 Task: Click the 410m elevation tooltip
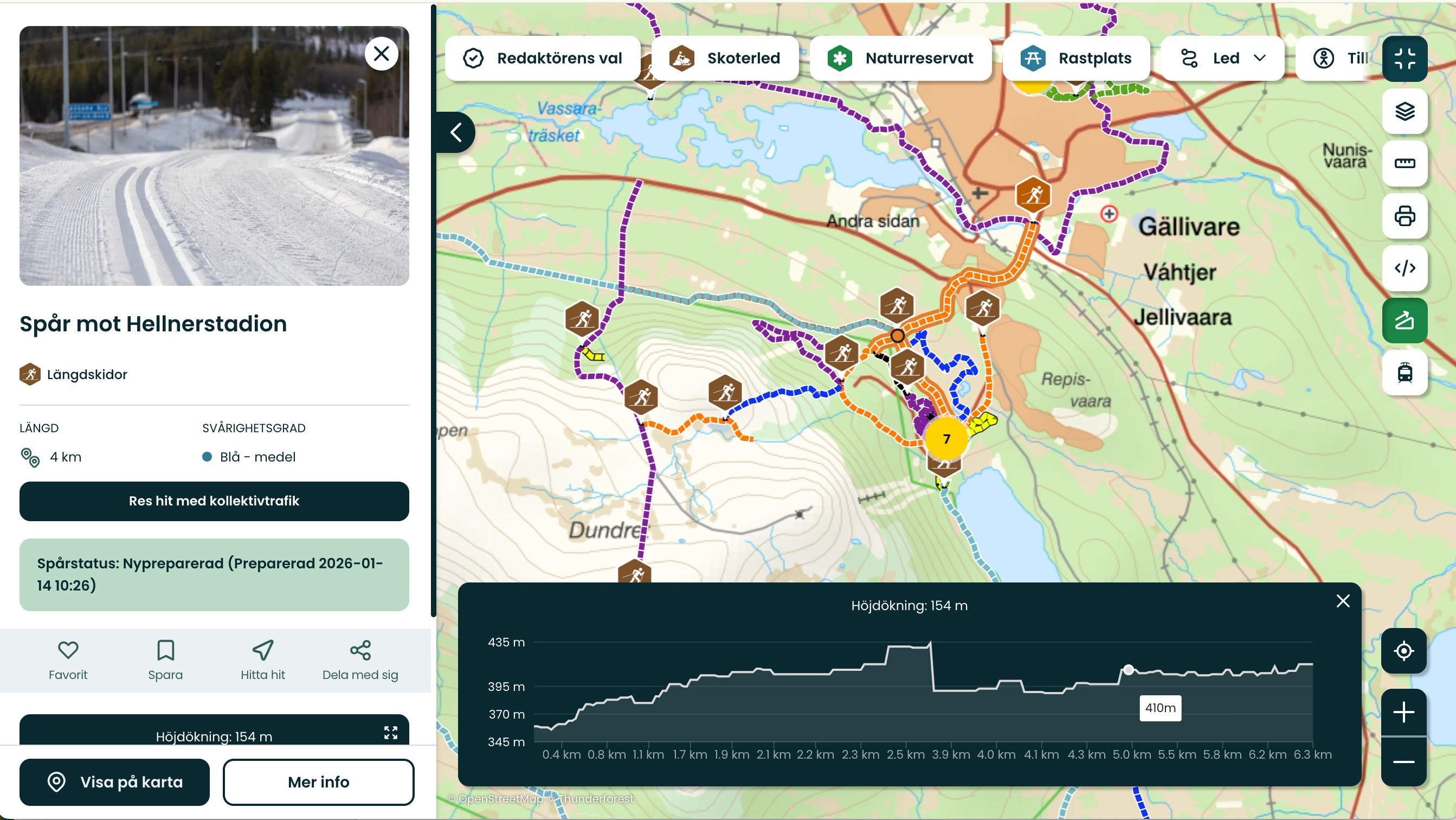click(1161, 708)
